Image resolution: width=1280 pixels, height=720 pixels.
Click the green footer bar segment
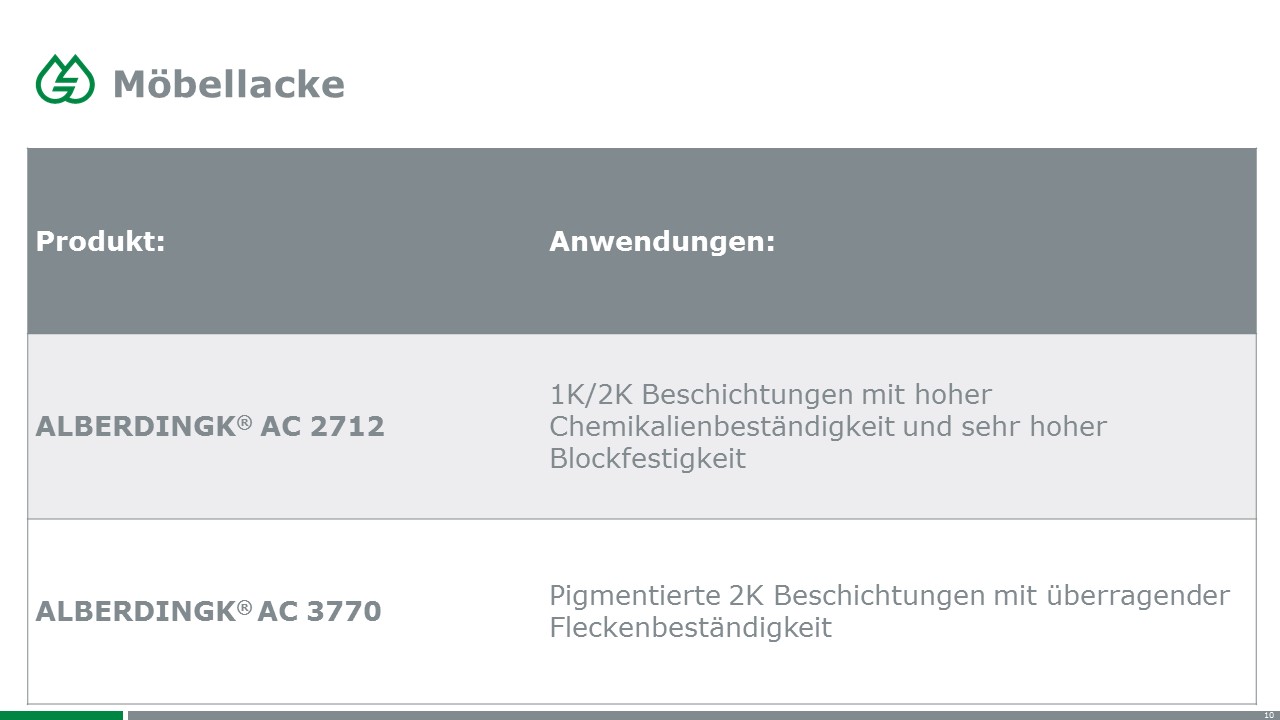coord(61,715)
